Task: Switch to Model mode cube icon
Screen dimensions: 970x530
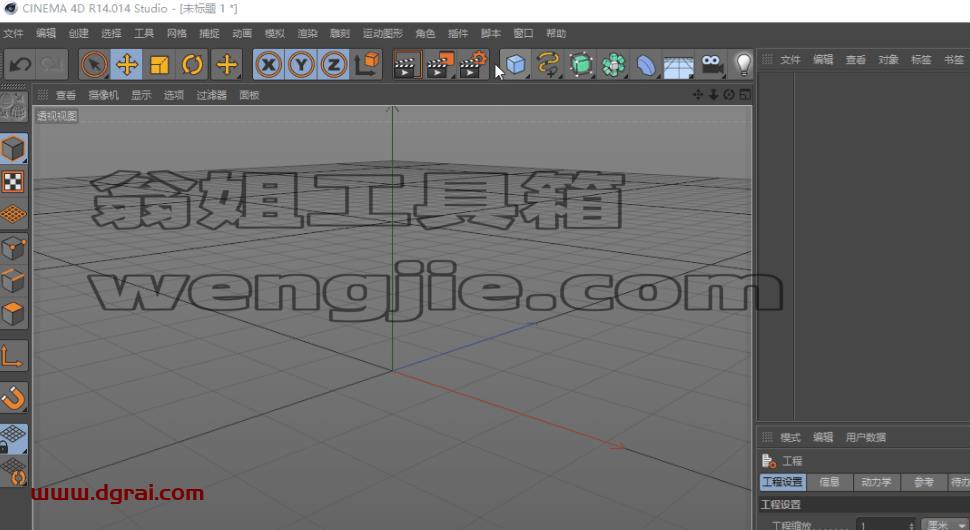Action: click(13, 149)
